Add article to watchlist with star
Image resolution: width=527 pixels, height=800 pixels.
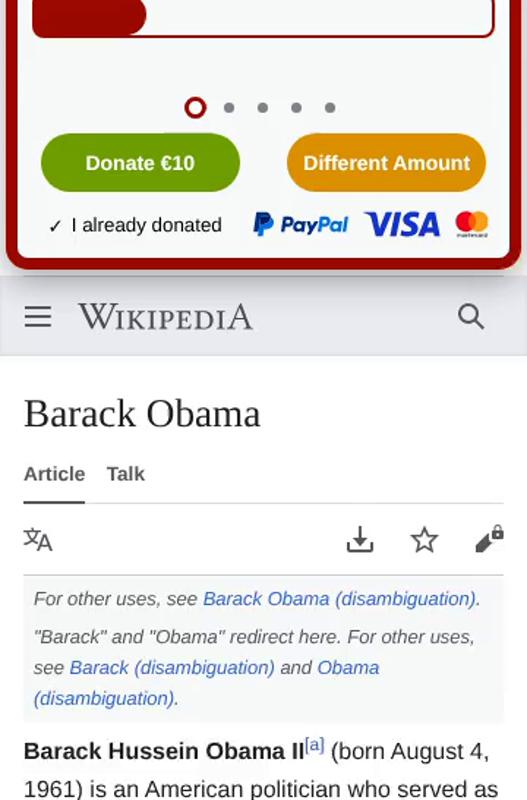pos(424,540)
